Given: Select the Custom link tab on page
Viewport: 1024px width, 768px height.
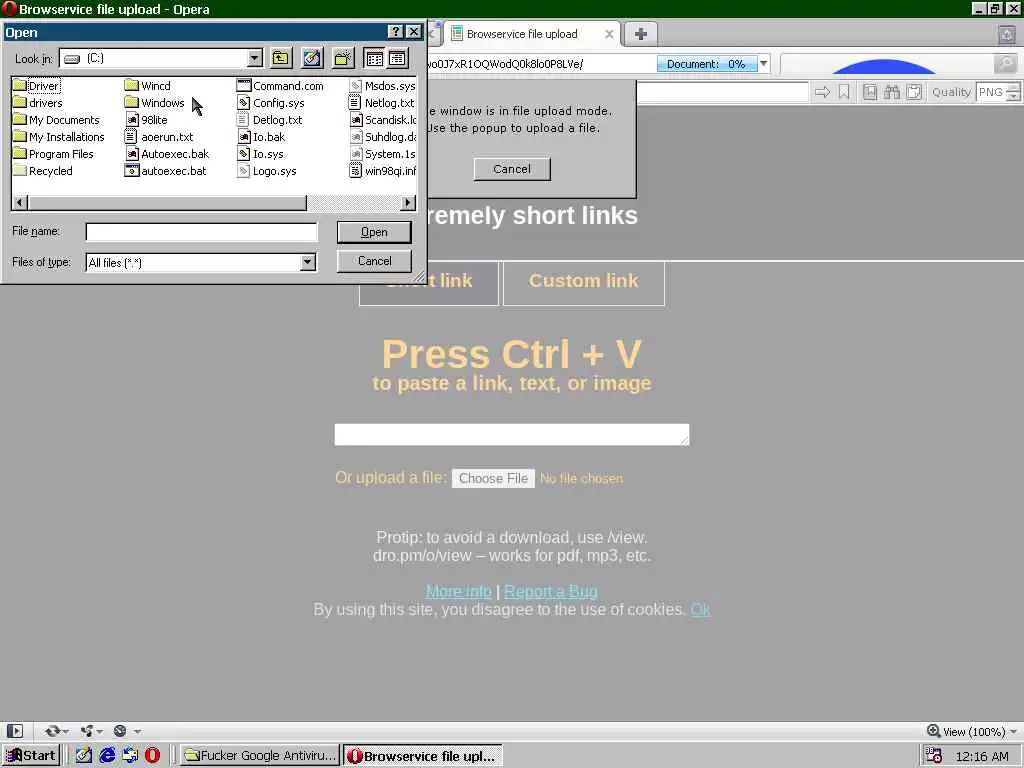Looking at the screenshot, I should [x=584, y=281].
